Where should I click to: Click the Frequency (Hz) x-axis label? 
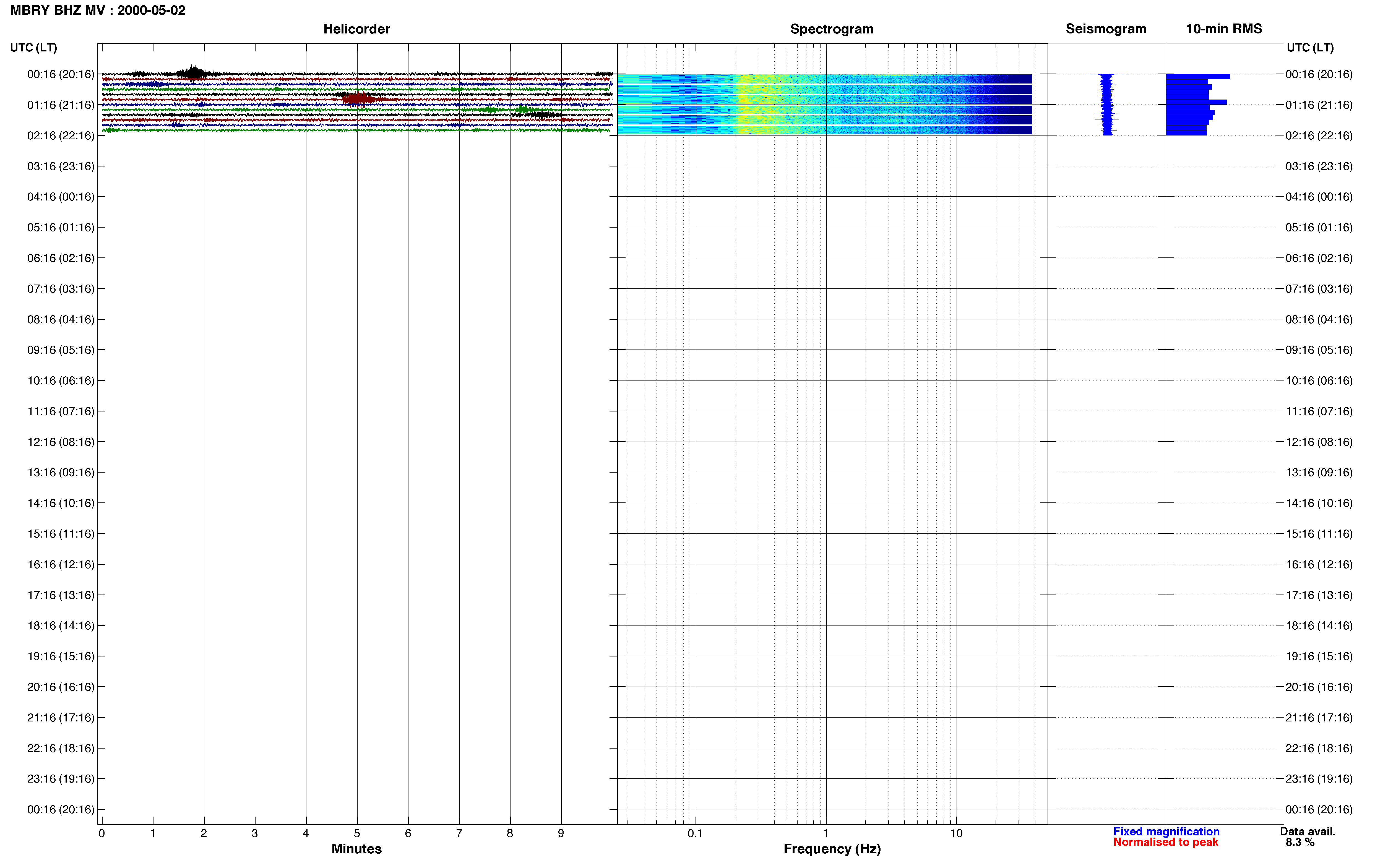832,849
